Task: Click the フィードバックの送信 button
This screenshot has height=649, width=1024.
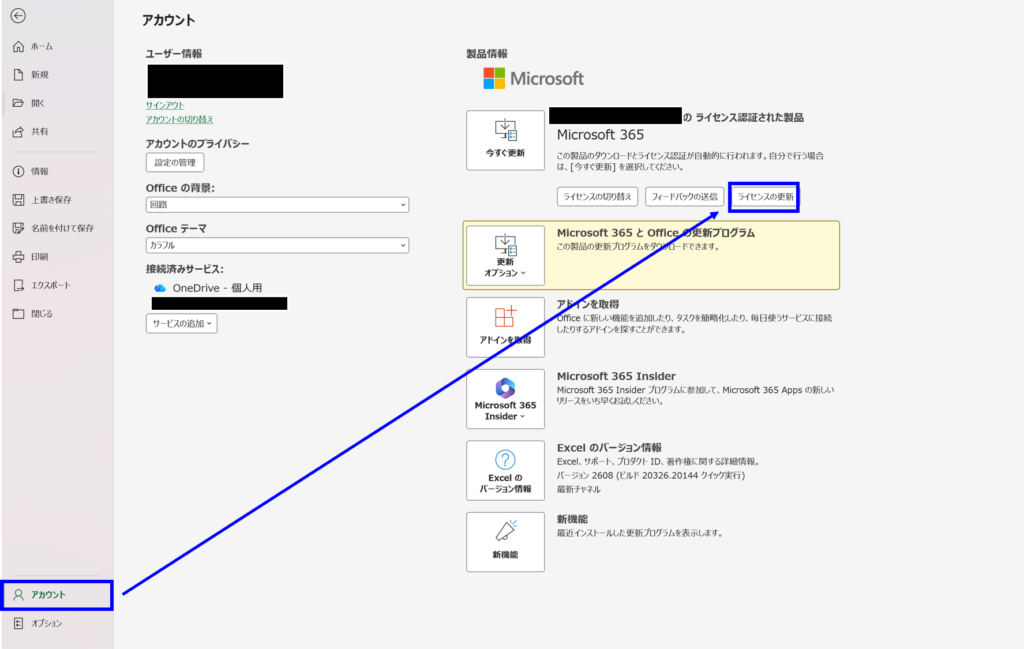Action: 684,197
